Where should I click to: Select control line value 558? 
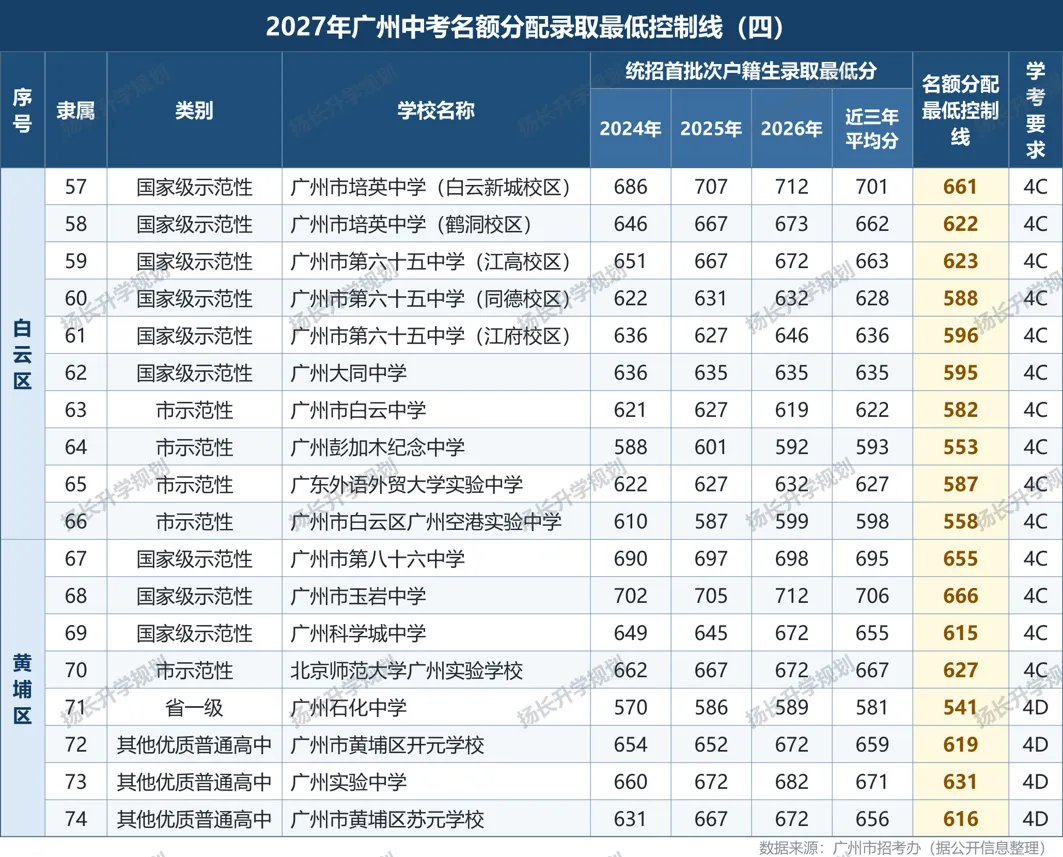pos(960,522)
